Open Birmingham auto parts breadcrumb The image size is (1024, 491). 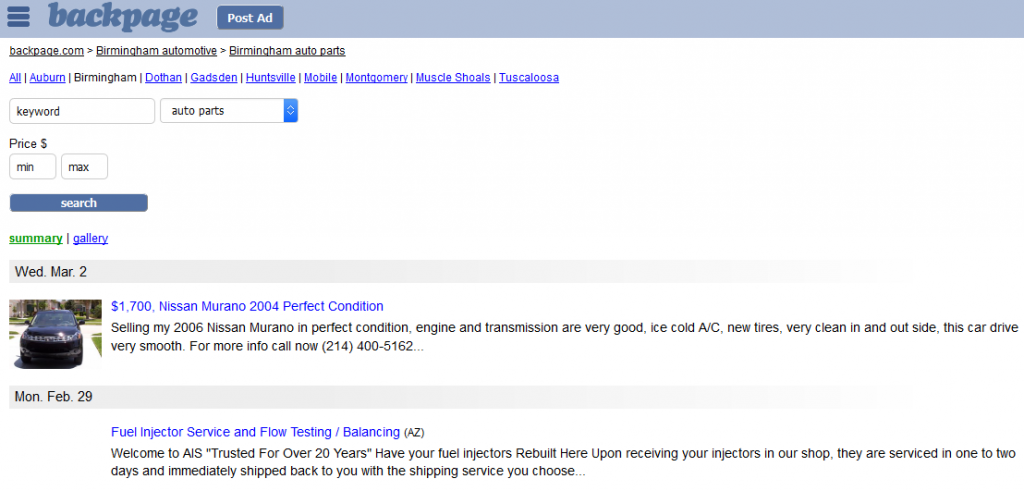click(x=287, y=51)
